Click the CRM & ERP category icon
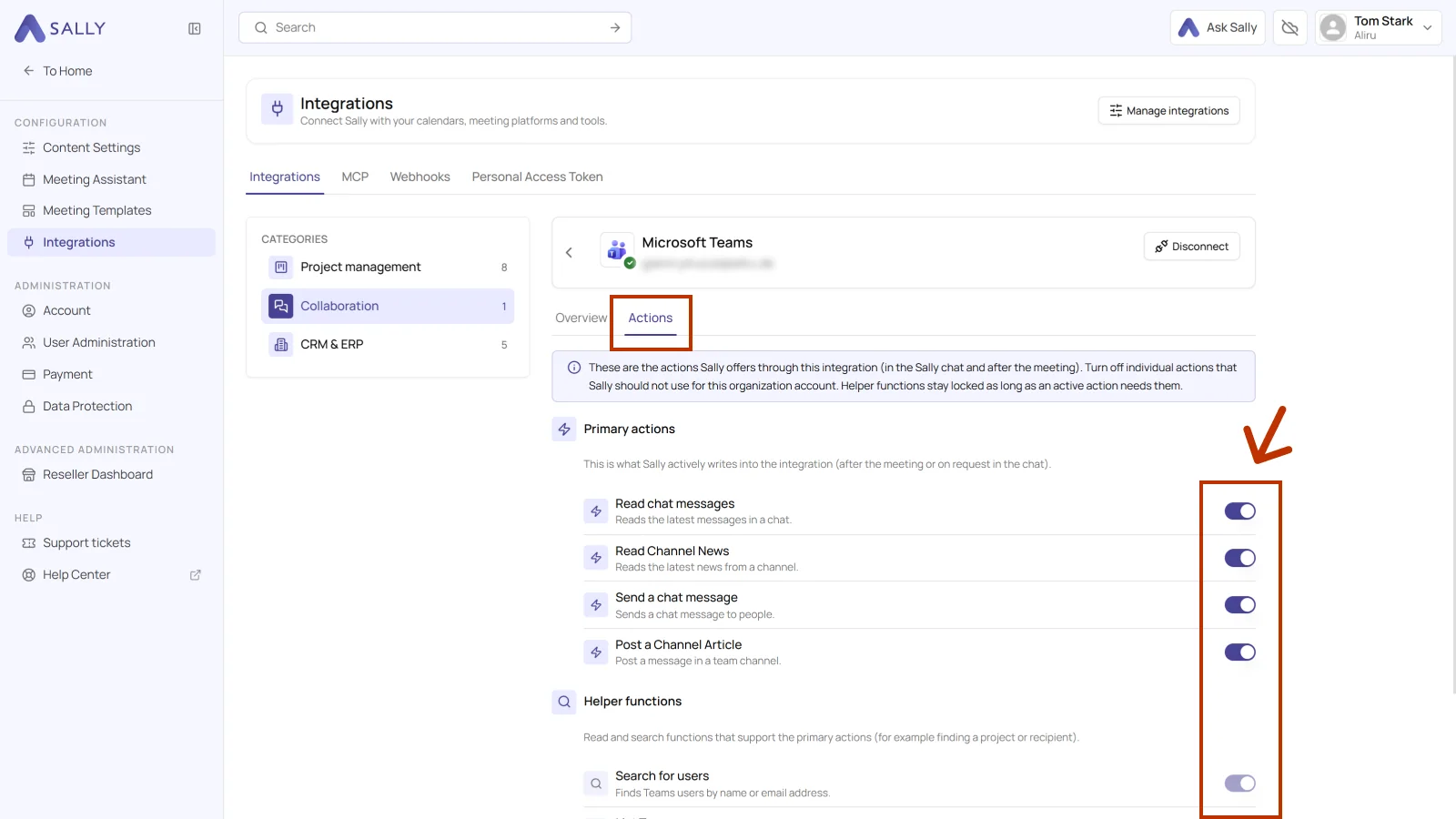Image resolution: width=1456 pixels, height=819 pixels. coord(281,344)
